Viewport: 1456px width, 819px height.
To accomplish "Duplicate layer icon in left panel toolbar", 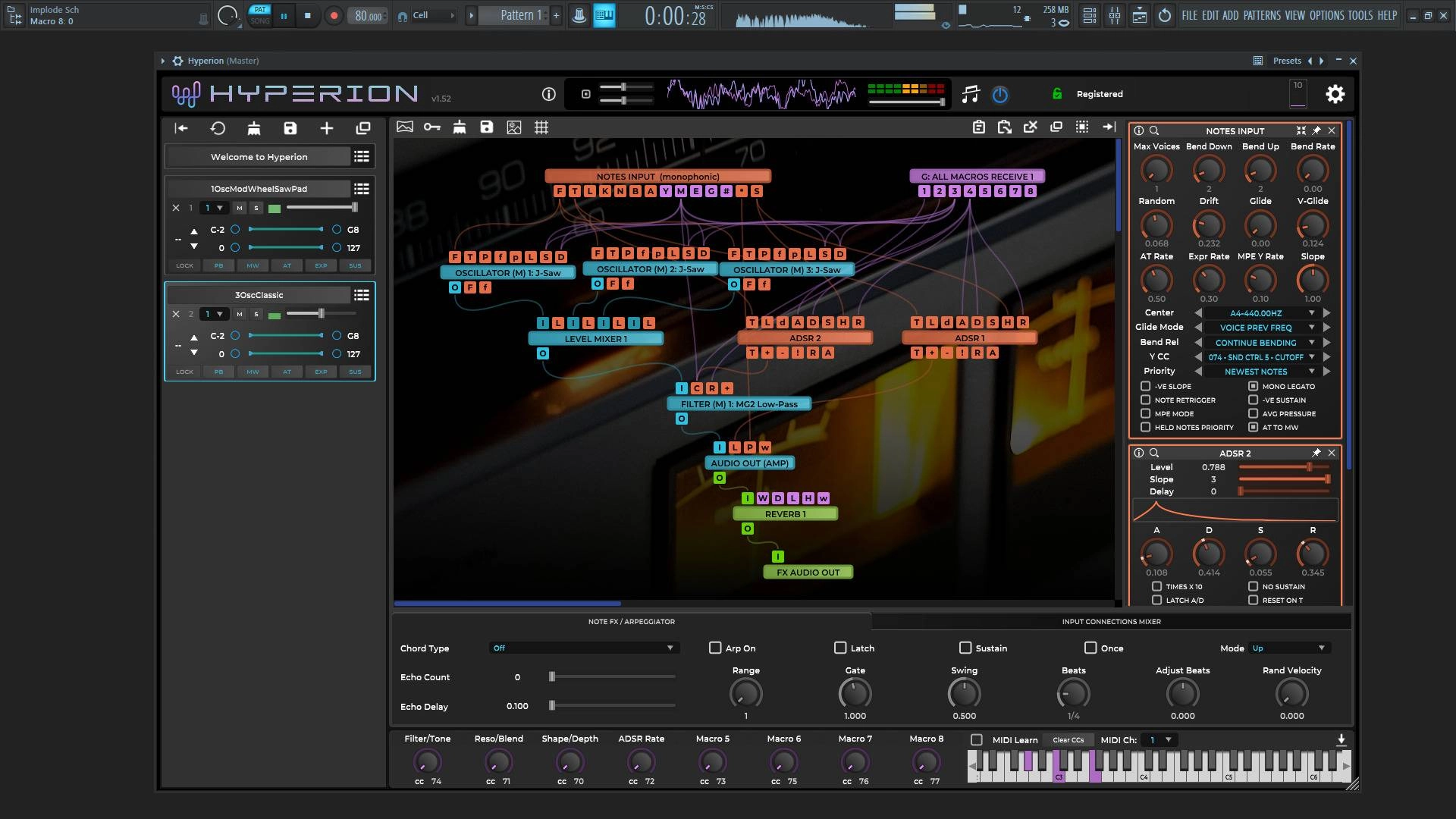I will [x=363, y=128].
